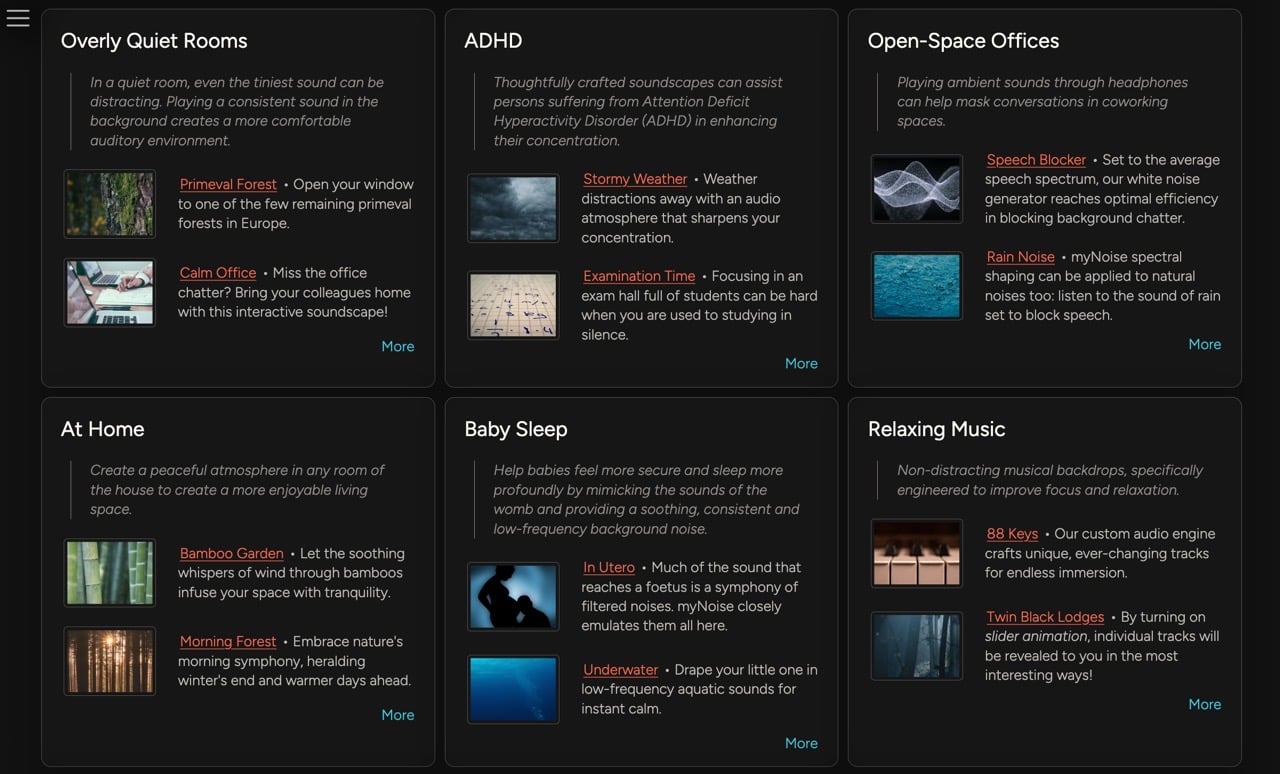Open the Examination Time thumbnail image
1280x774 pixels.
tap(513, 305)
